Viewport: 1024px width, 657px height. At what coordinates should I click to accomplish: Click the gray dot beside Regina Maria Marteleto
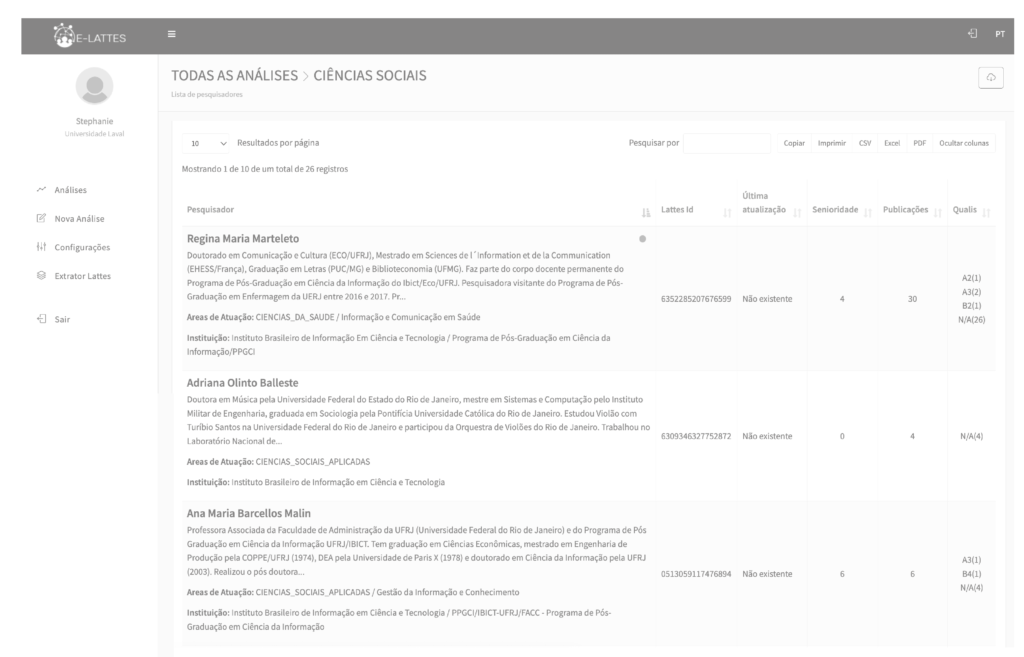coord(642,238)
